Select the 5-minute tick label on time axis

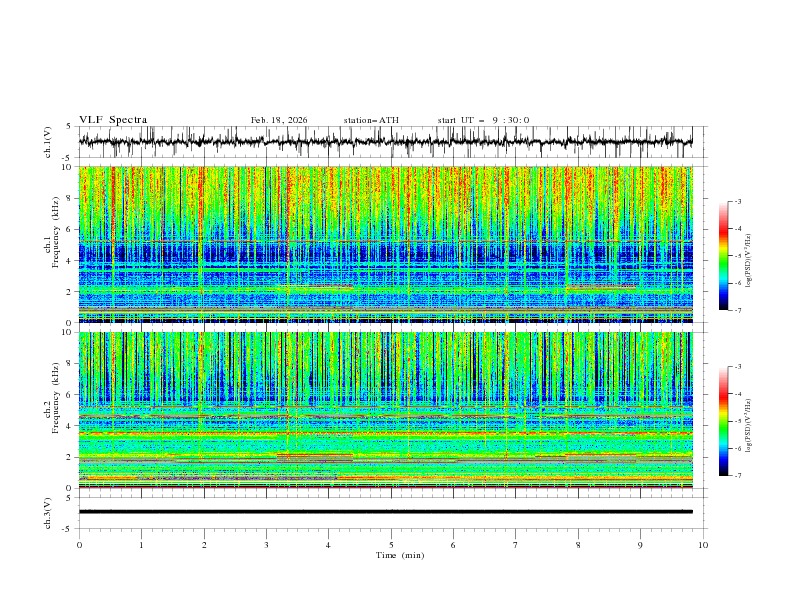pyautogui.click(x=391, y=545)
